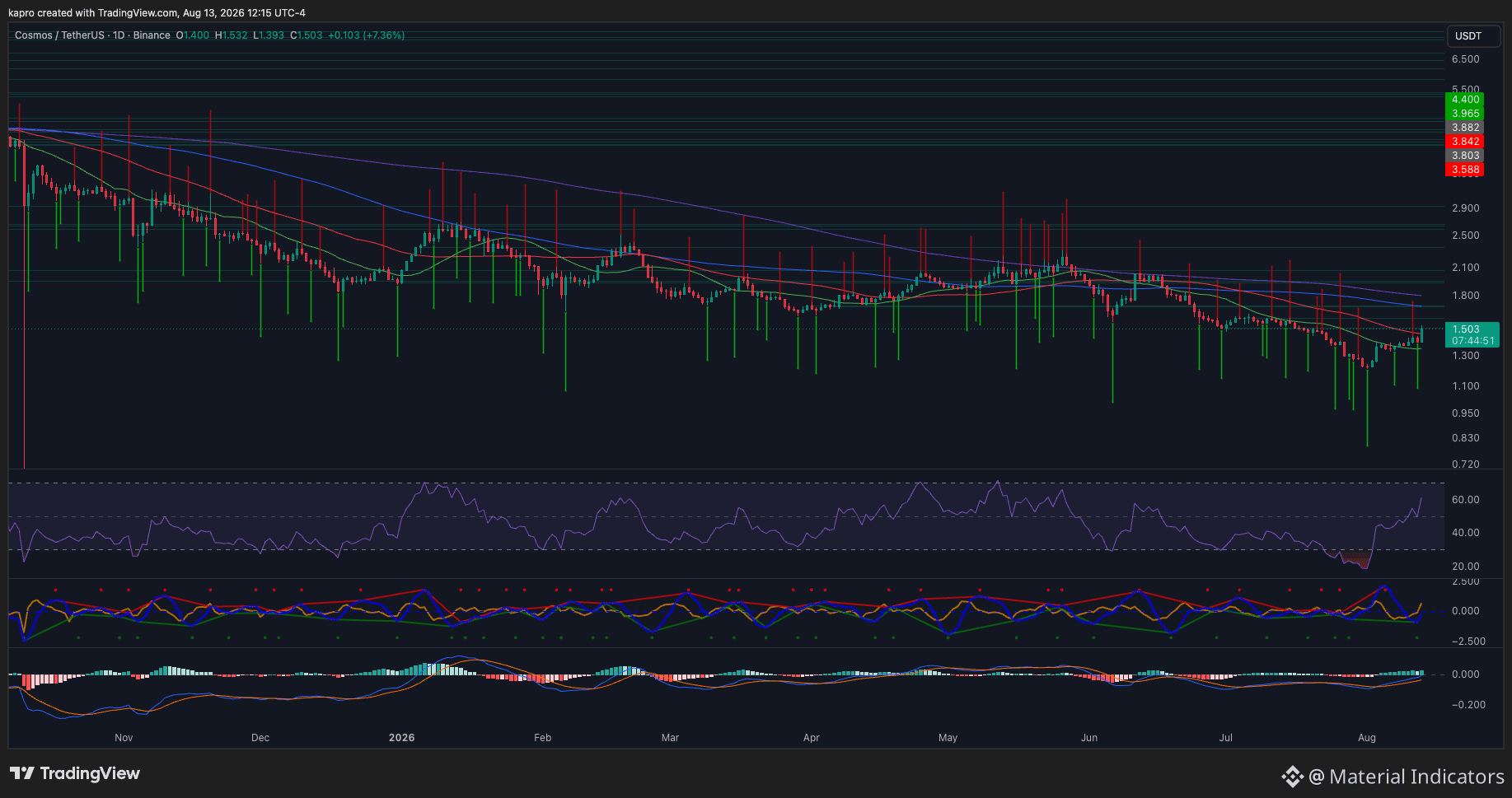Open the TradingView logo link
1512x798 pixels.
[75, 773]
